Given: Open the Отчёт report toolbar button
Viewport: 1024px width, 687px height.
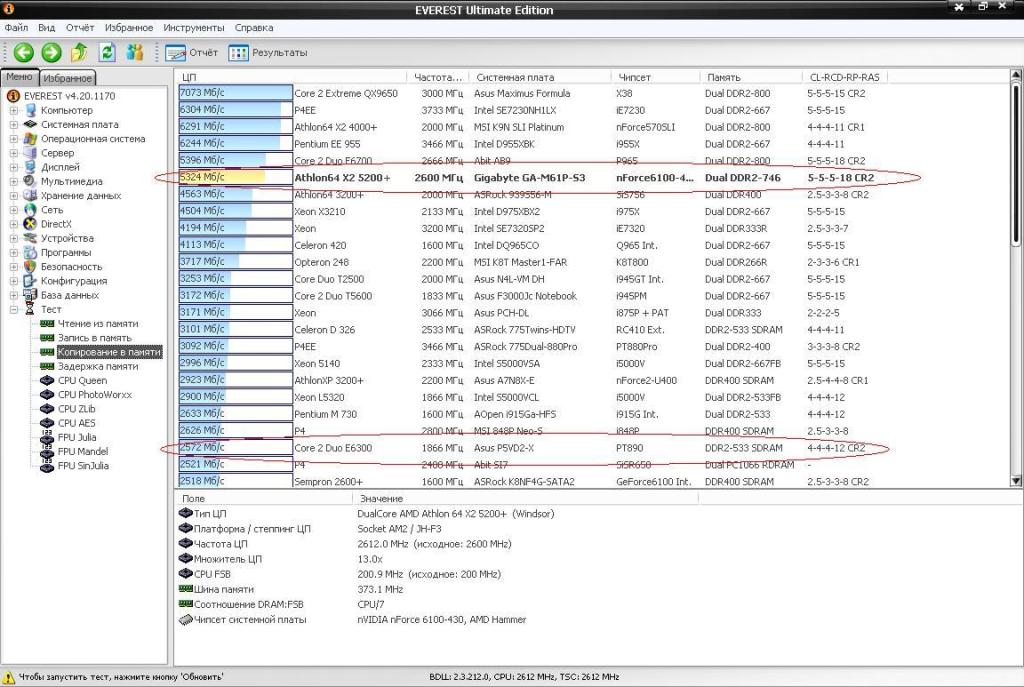Looking at the screenshot, I should (191, 53).
